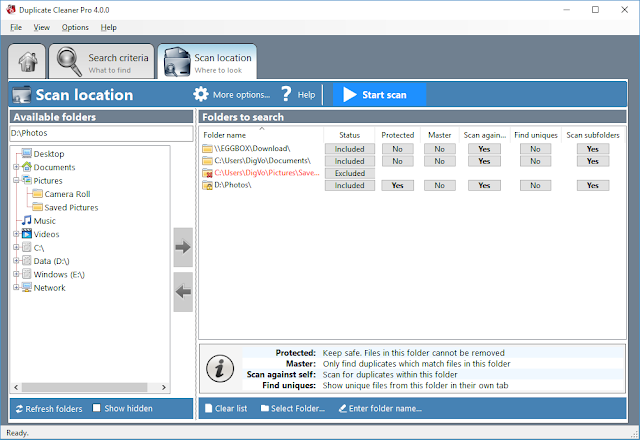640x440 pixels.
Task: Expand the Windows (E:\) drive node
Action: pyautogui.click(x=16, y=274)
